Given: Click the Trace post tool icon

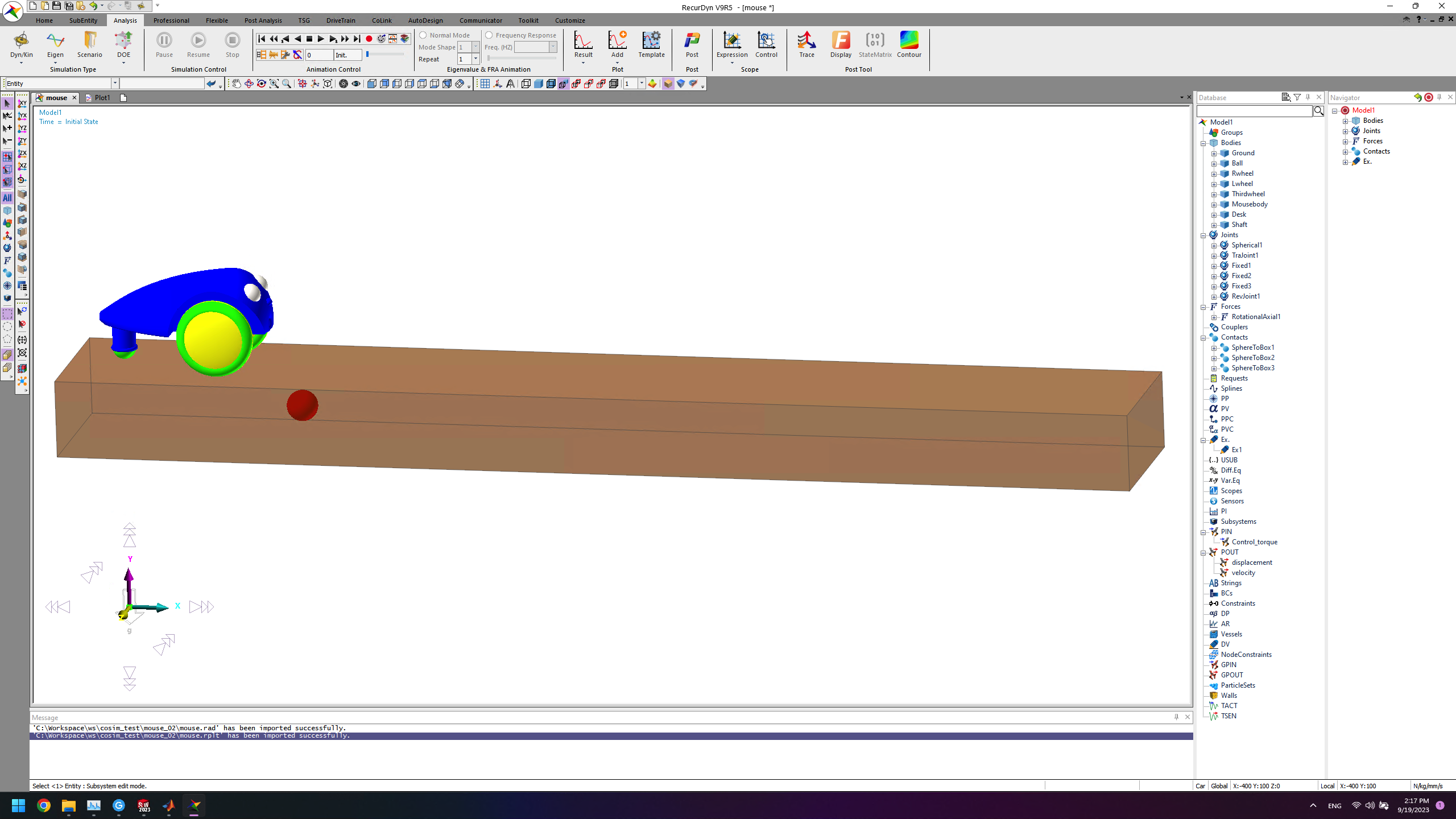Looking at the screenshot, I should pos(806,45).
